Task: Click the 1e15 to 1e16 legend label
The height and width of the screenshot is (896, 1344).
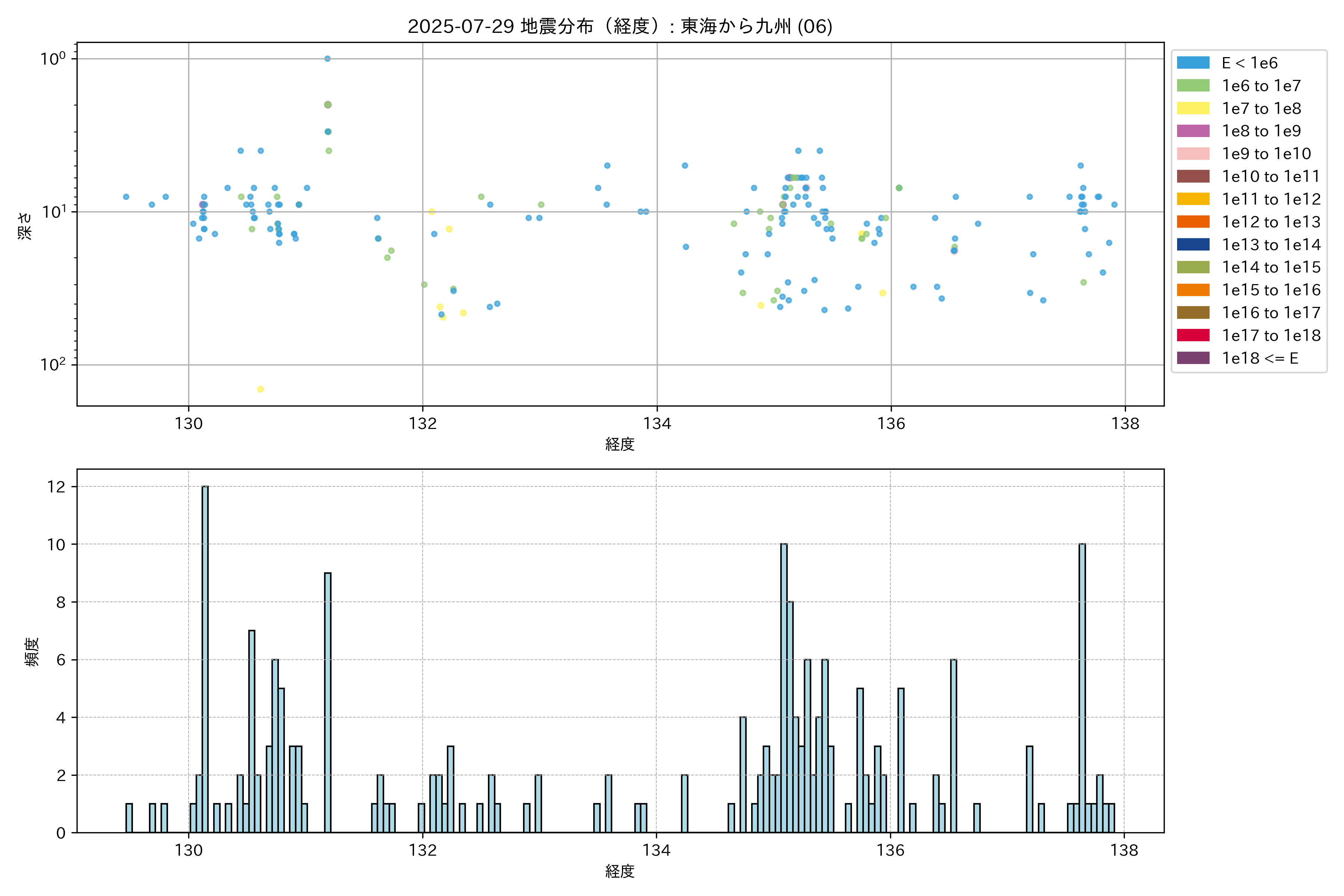Action: click(1271, 290)
